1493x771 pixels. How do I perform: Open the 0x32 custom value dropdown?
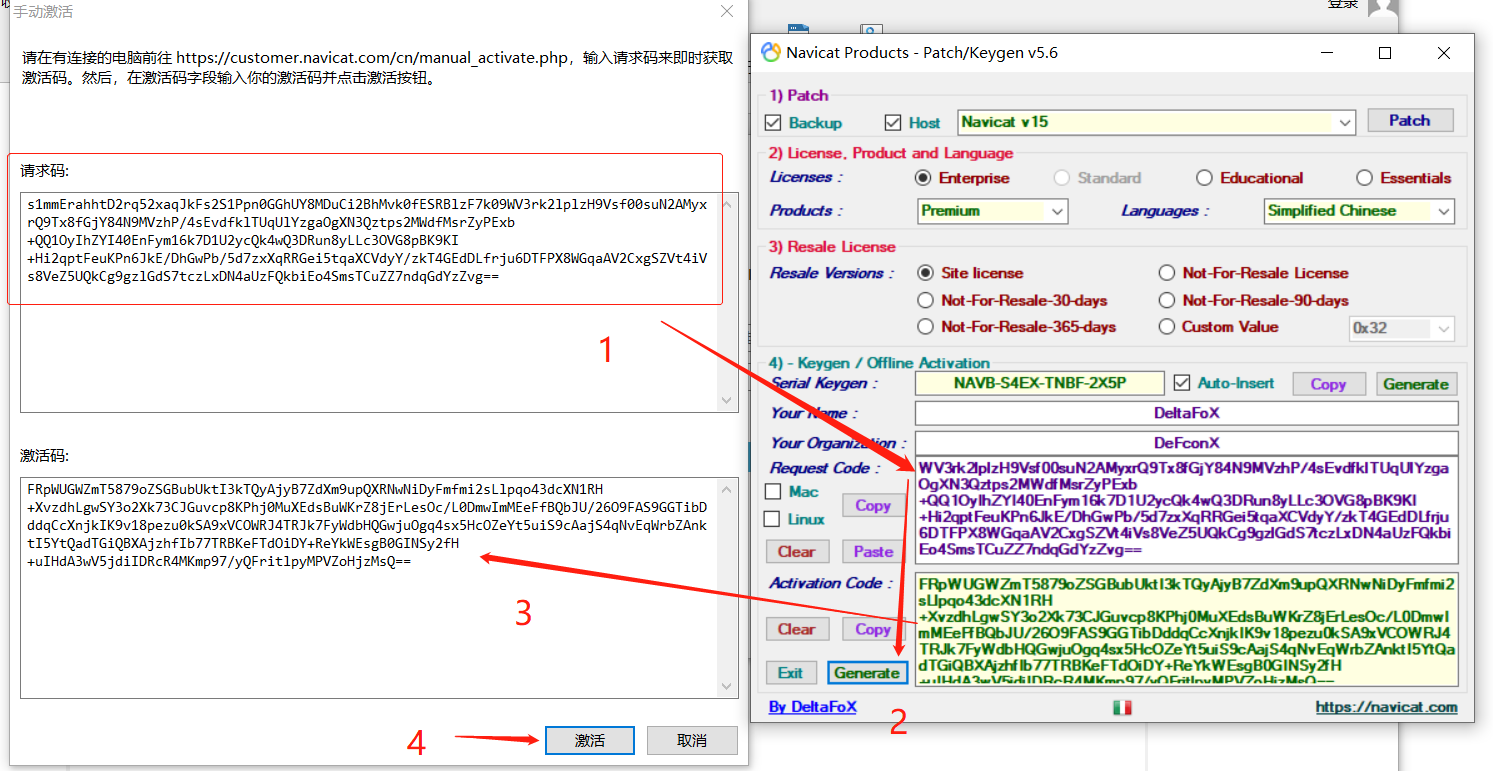pyautogui.click(x=1443, y=329)
